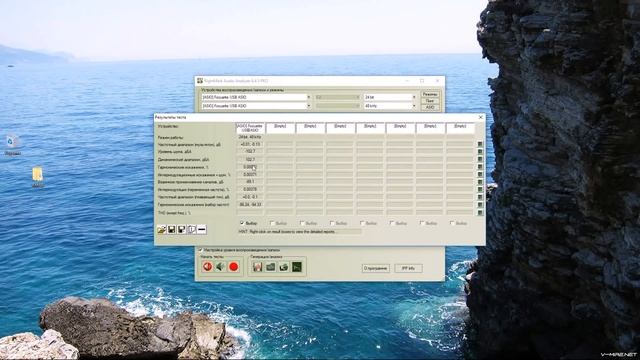The width and height of the screenshot is (640, 360).
Task: Open graph icon for noise level row
Action: point(480,152)
